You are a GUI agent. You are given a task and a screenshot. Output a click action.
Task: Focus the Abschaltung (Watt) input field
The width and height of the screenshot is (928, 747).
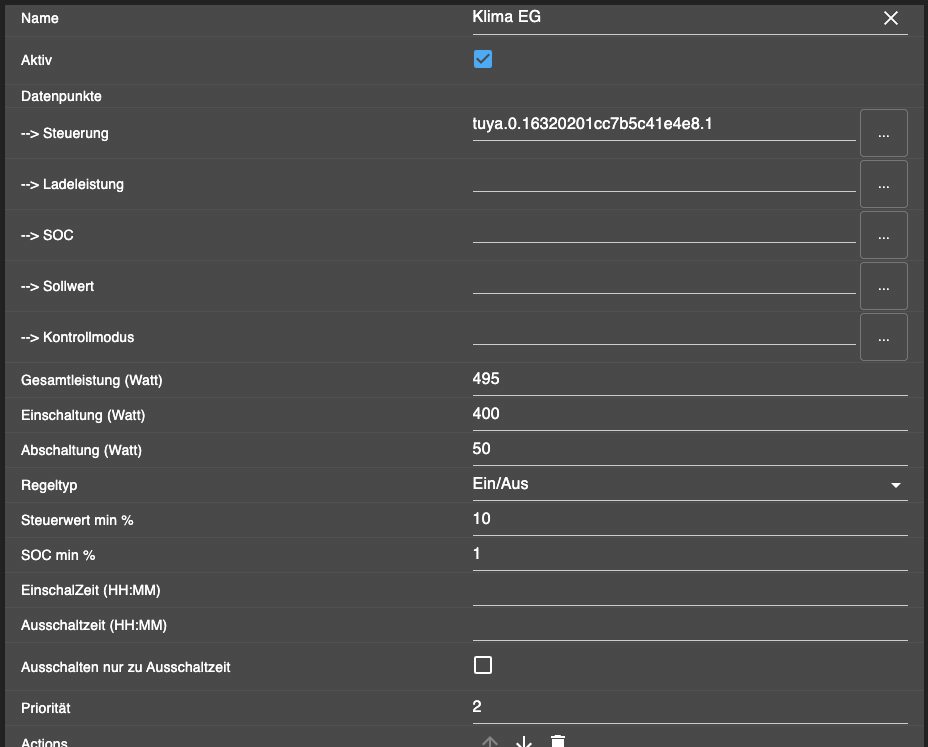click(x=690, y=449)
